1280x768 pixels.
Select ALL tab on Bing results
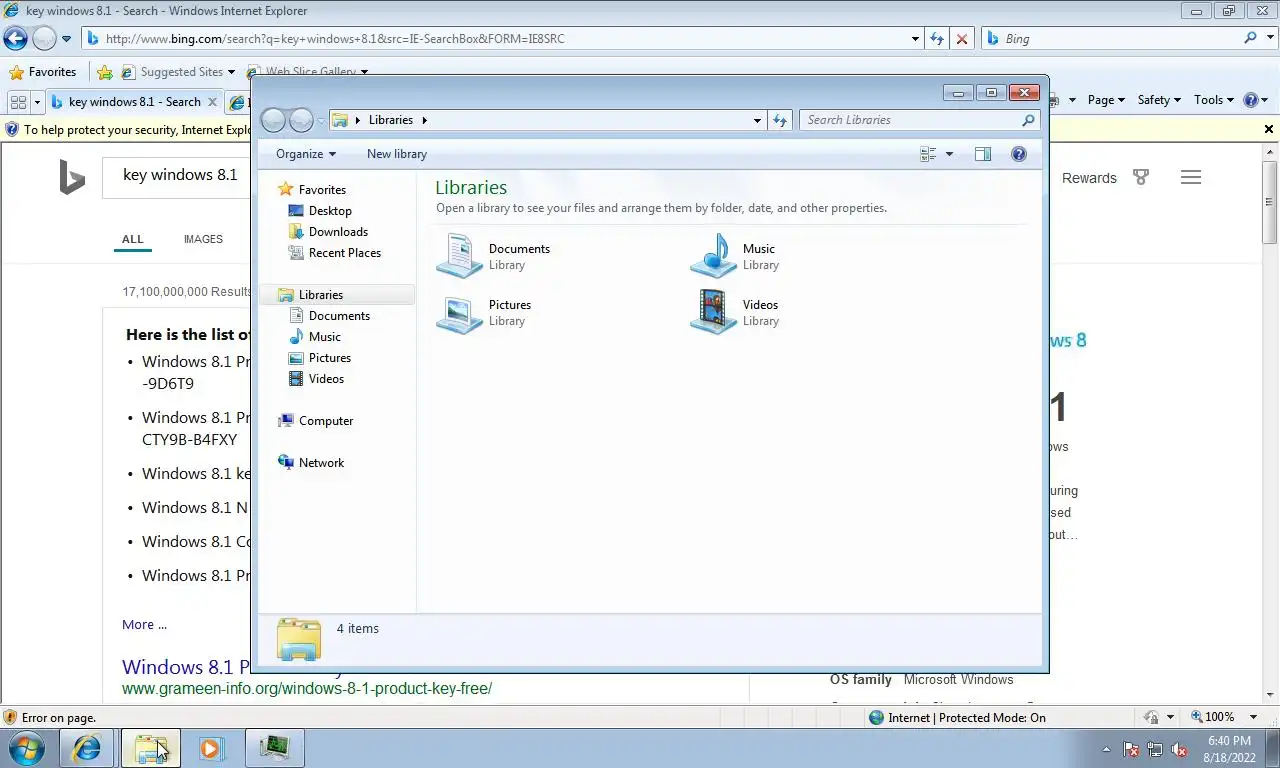click(x=133, y=239)
